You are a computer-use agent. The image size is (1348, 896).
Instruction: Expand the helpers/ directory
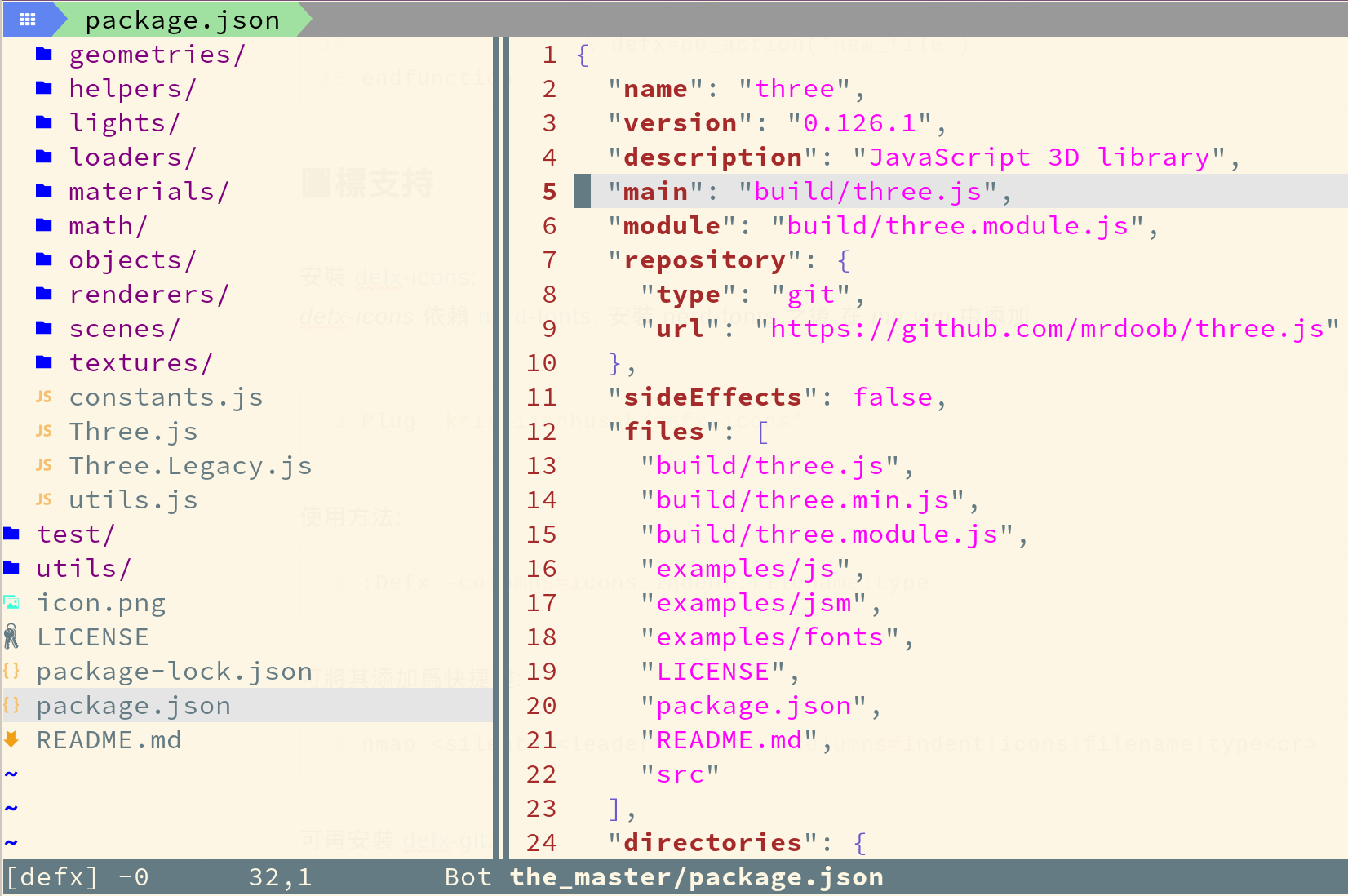click(132, 89)
